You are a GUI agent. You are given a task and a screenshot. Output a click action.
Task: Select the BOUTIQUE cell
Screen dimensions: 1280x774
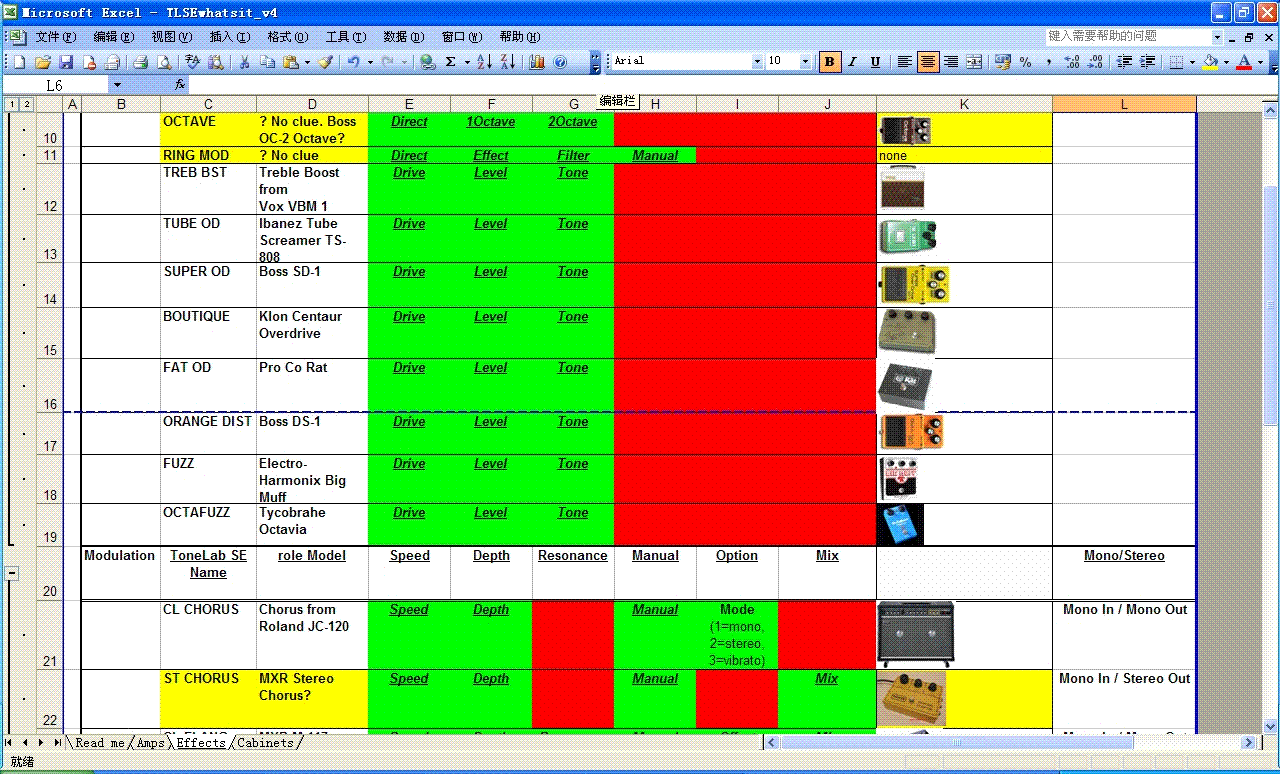click(x=209, y=333)
